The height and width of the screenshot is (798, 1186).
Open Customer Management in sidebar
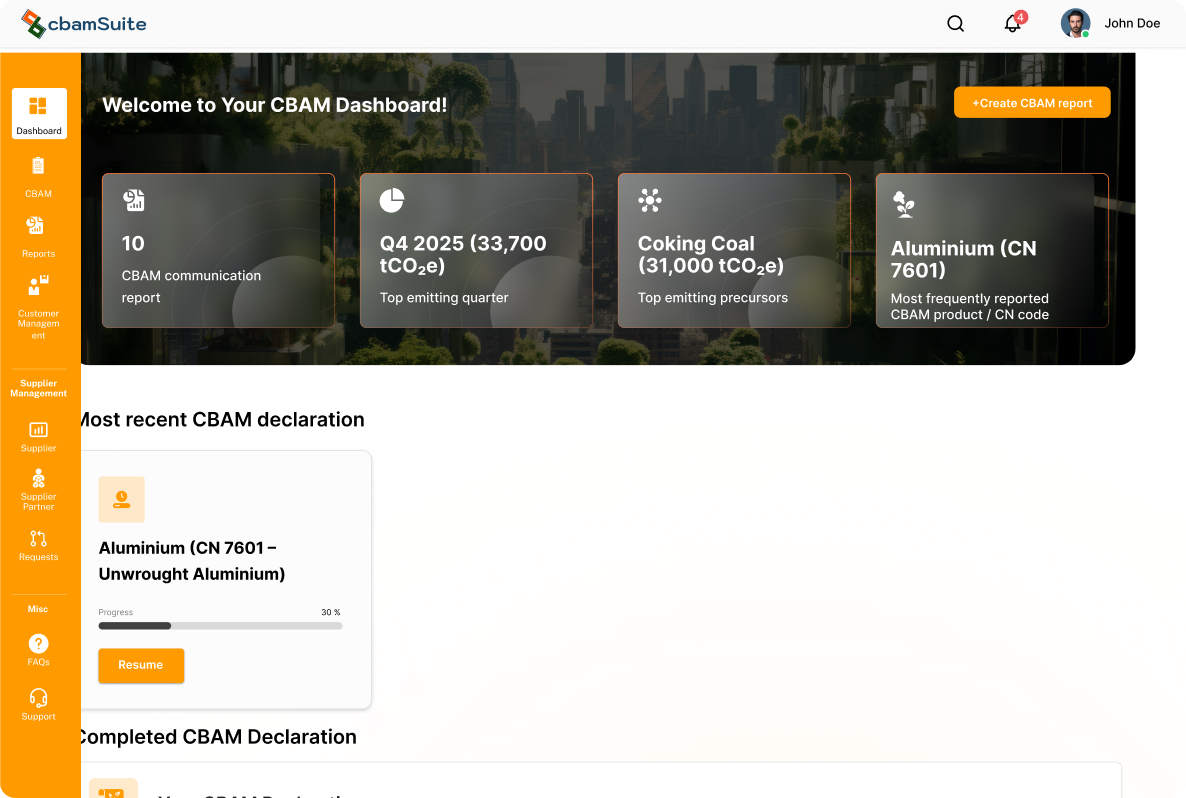click(x=39, y=307)
